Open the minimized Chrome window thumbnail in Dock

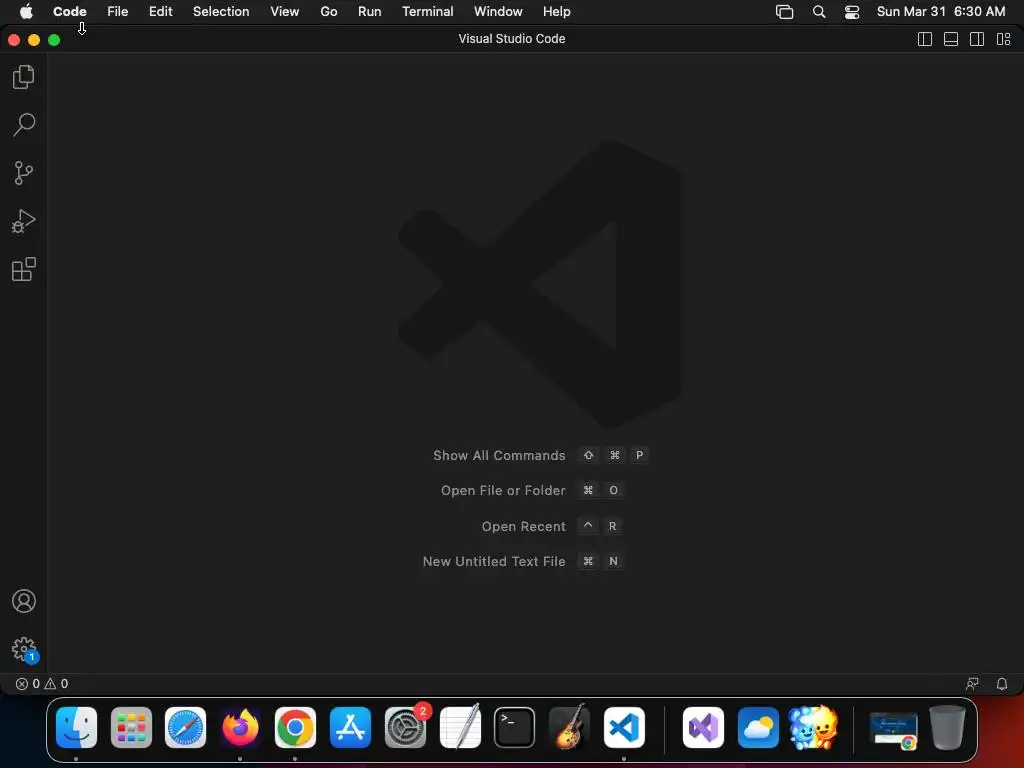pyautogui.click(x=893, y=730)
